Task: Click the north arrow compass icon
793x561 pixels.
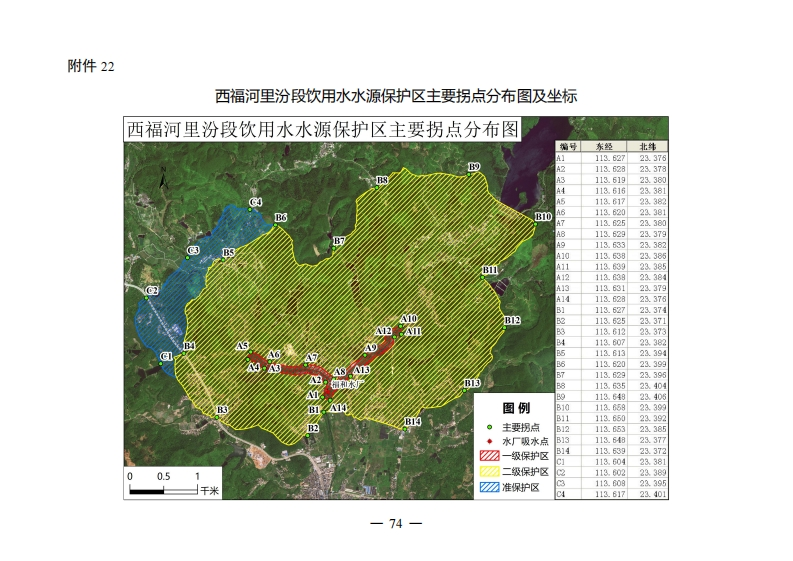Action: [162, 178]
